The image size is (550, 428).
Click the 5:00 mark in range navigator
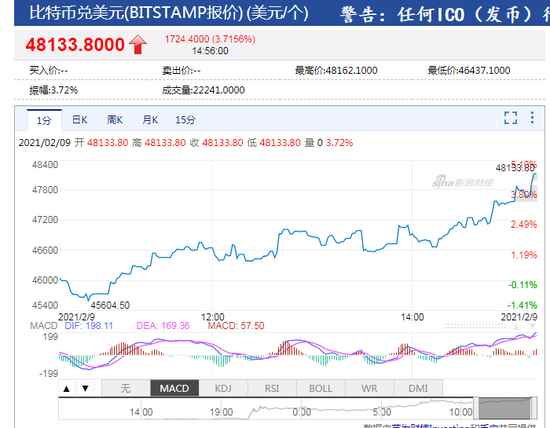tap(382, 412)
